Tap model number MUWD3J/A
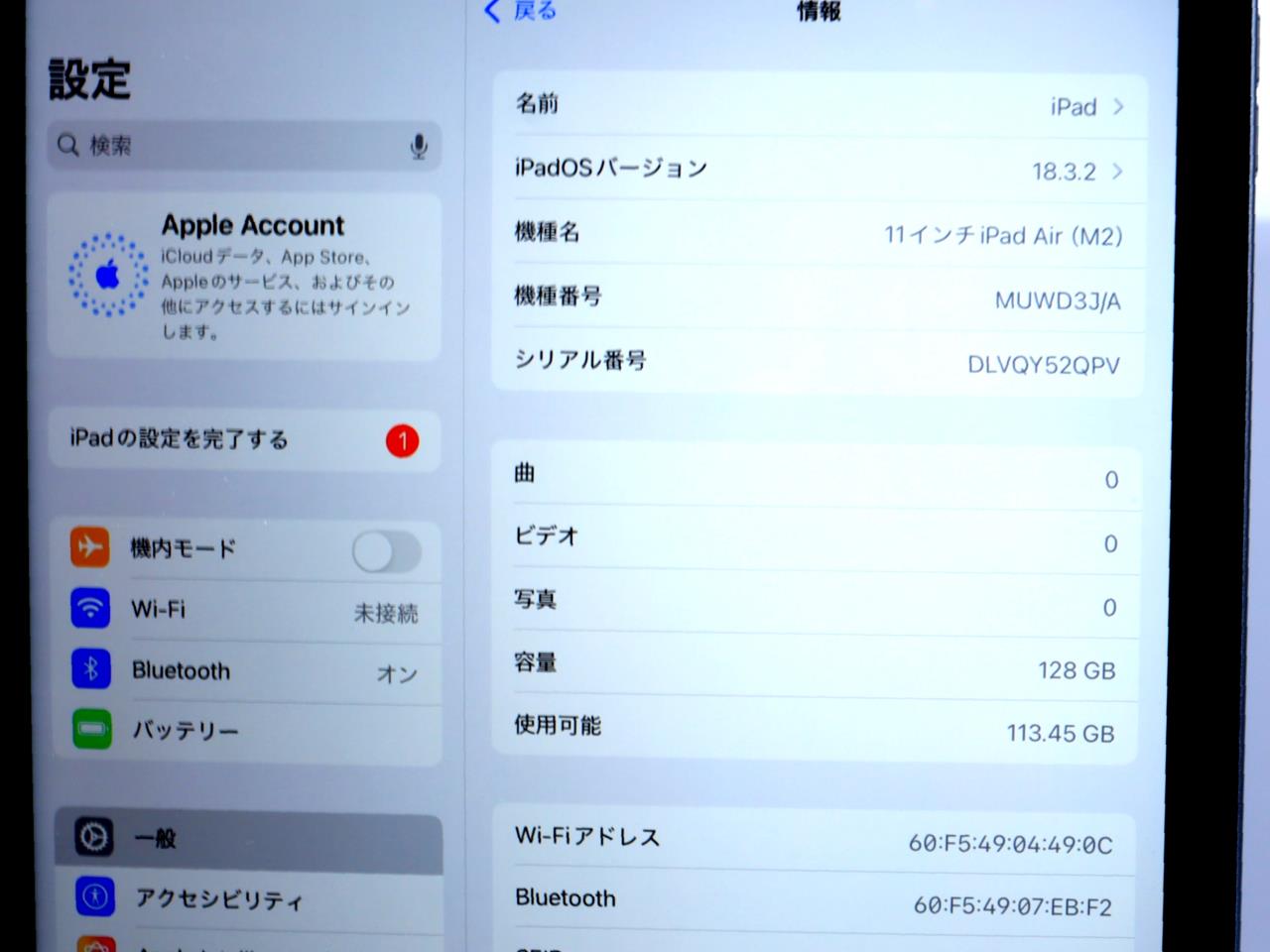This screenshot has height=952, width=1270. [x=1058, y=300]
